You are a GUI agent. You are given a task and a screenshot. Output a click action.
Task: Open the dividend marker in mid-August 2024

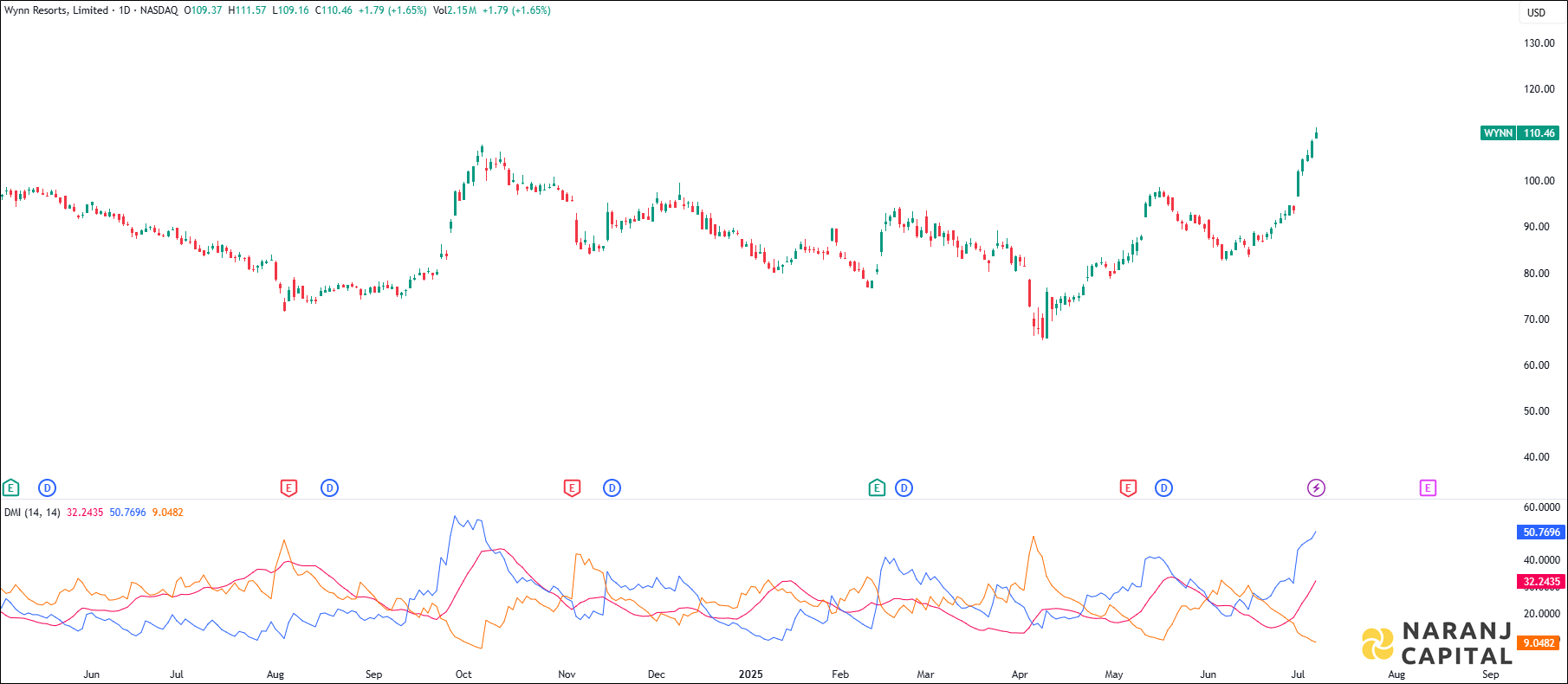coord(329,488)
